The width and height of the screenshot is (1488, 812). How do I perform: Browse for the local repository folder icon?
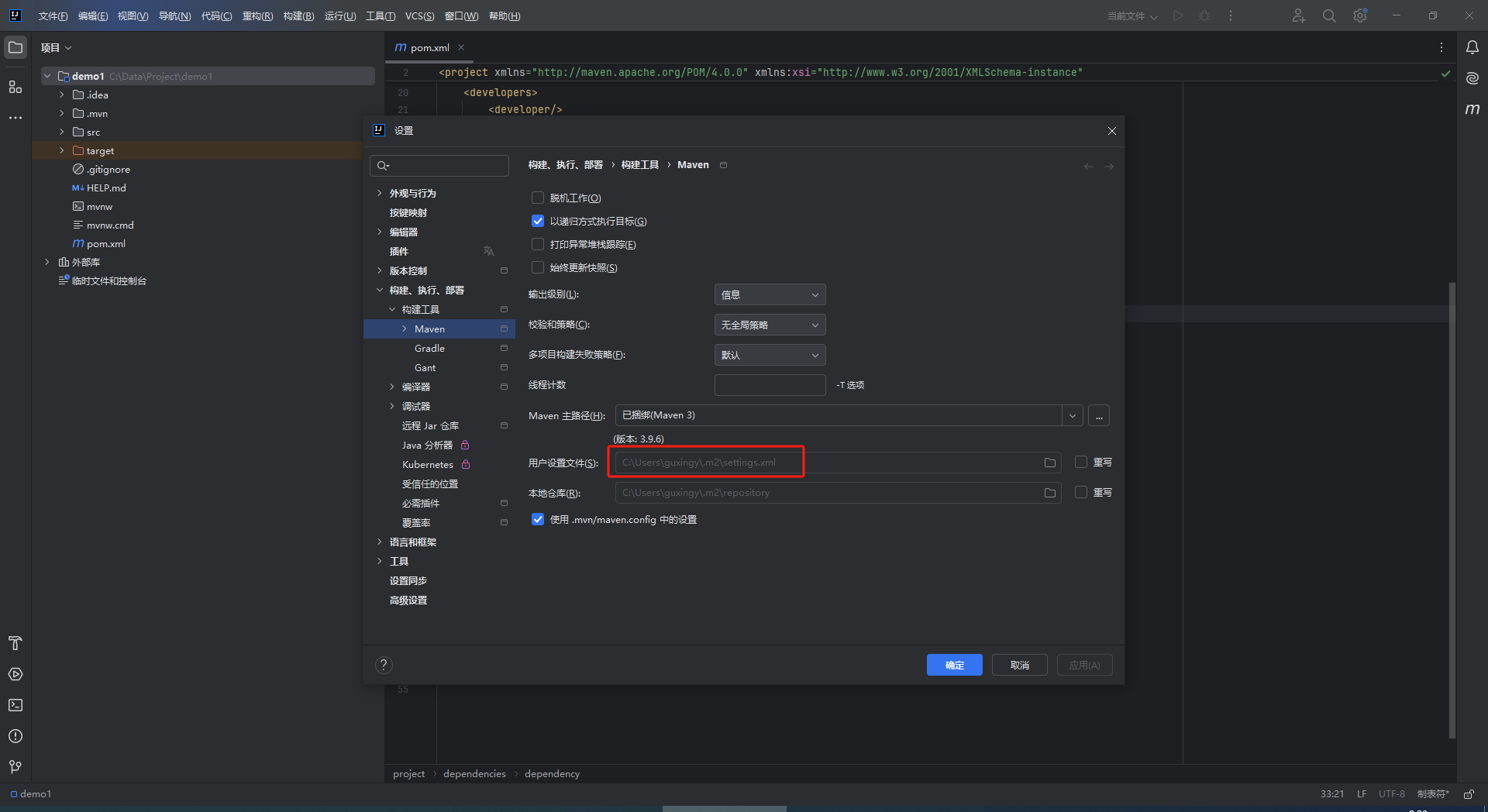1050,493
